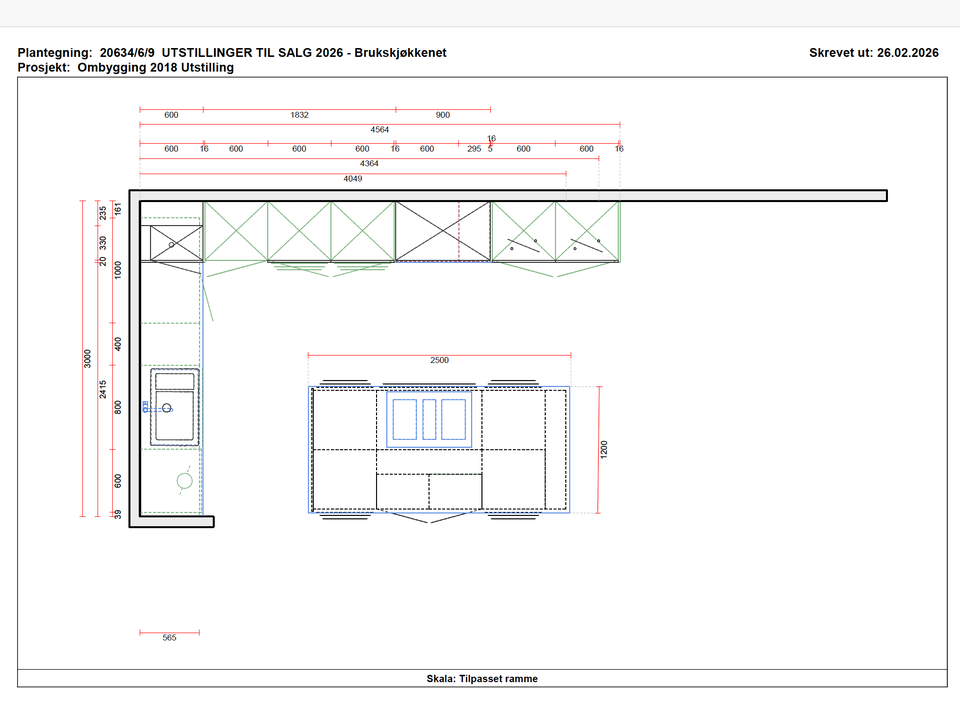Image resolution: width=960 pixels, height=715 pixels.
Task: Click the 295 dimension label
Action: point(474,149)
